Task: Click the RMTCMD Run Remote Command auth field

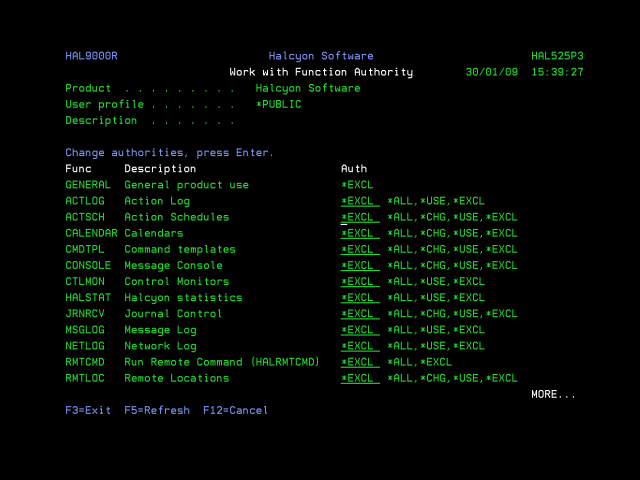Action: (x=360, y=362)
